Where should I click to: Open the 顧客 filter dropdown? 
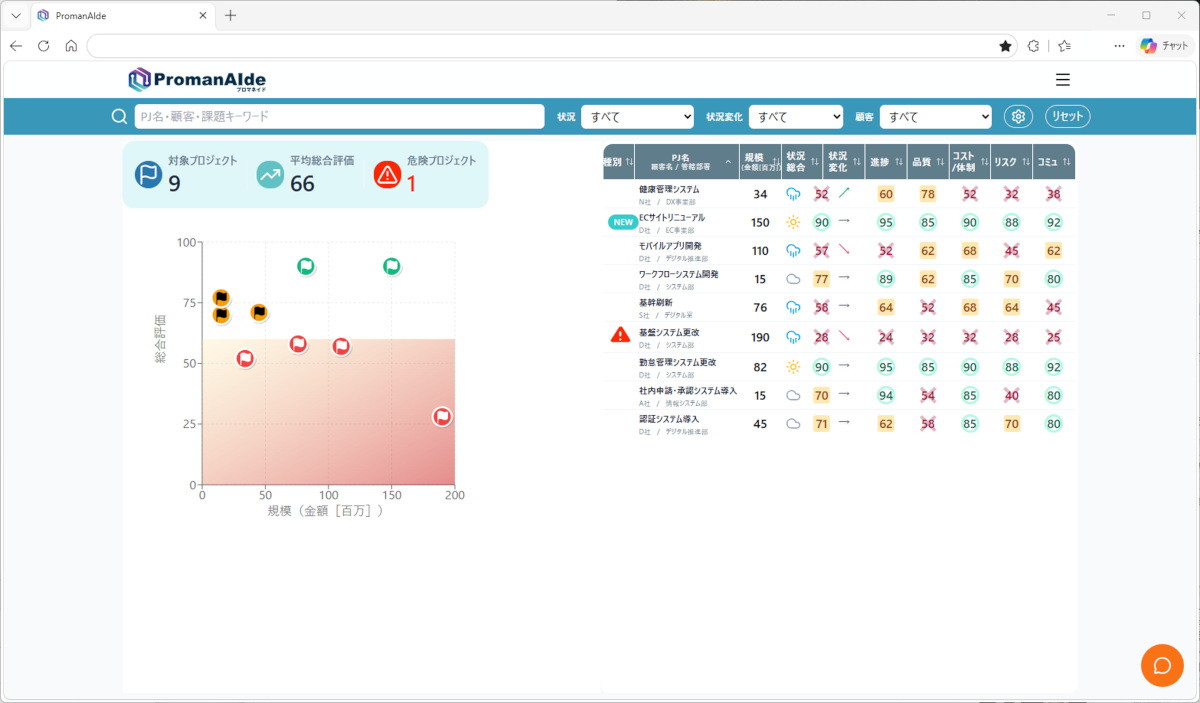pos(935,117)
